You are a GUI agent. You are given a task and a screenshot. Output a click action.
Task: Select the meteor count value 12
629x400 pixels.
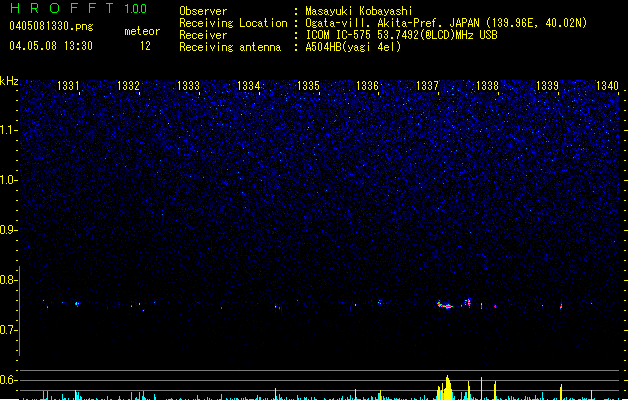tap(145, 46)
